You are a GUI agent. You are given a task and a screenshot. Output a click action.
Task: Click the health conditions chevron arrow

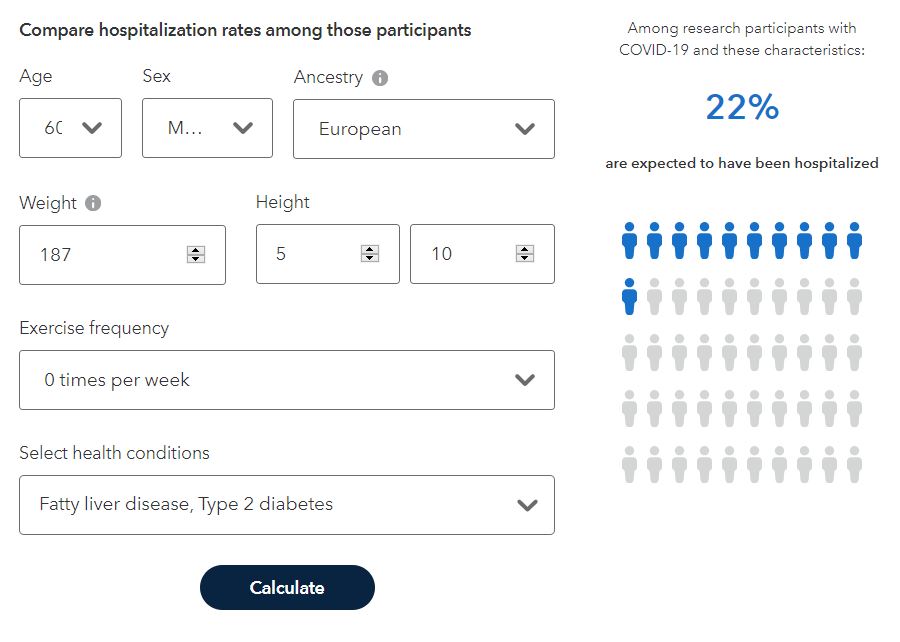527,505
